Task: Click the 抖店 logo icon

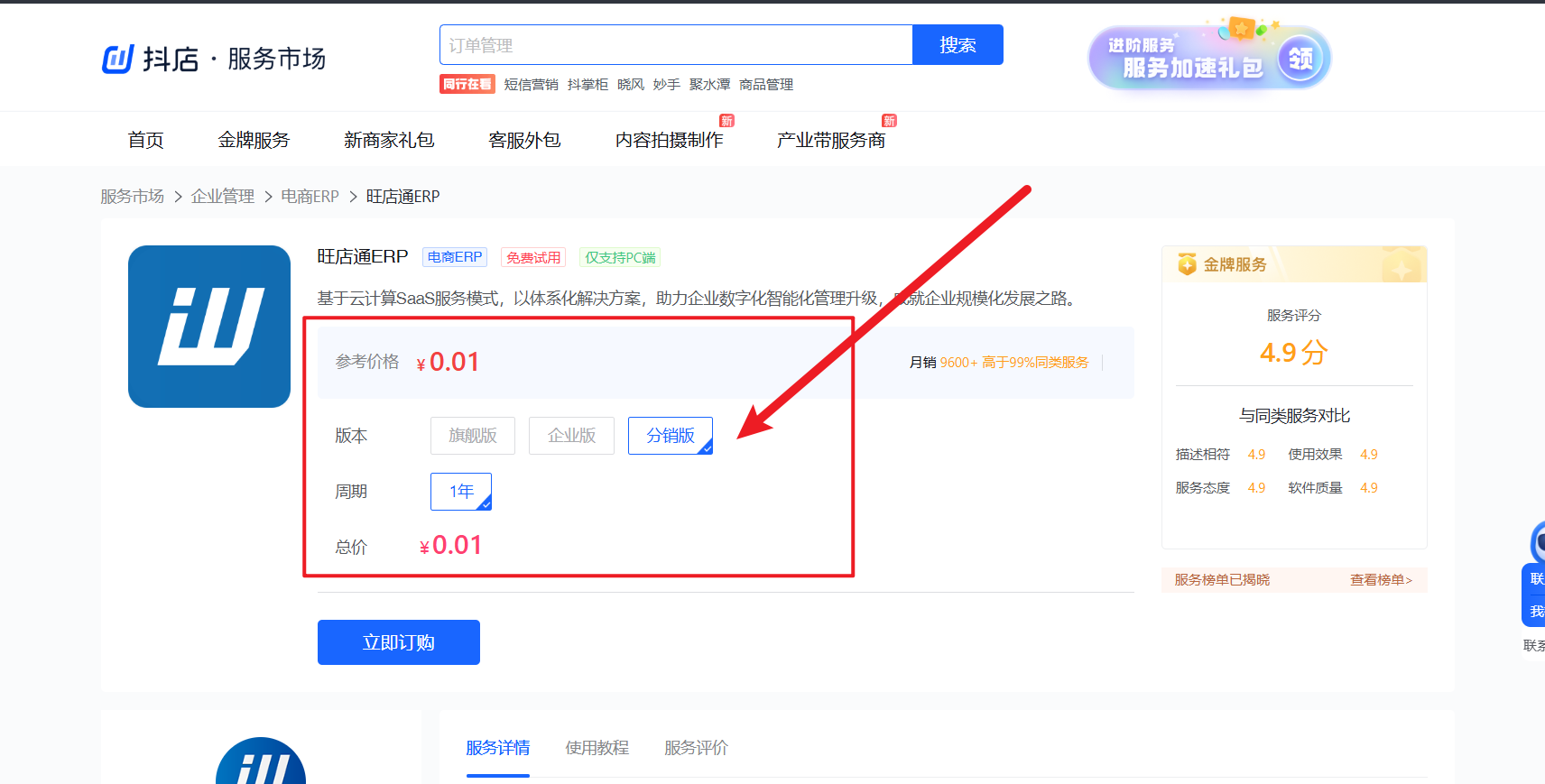Action: tap(118, 59)
